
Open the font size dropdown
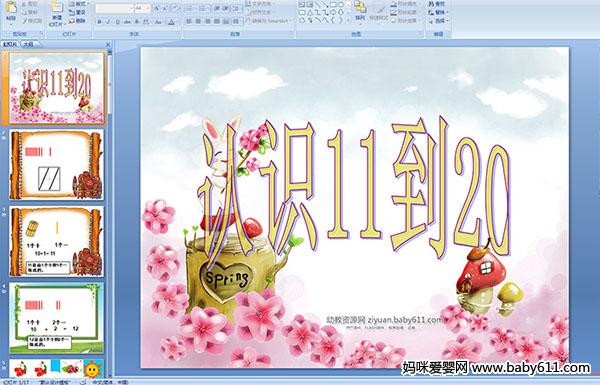[x=143, y=8]
